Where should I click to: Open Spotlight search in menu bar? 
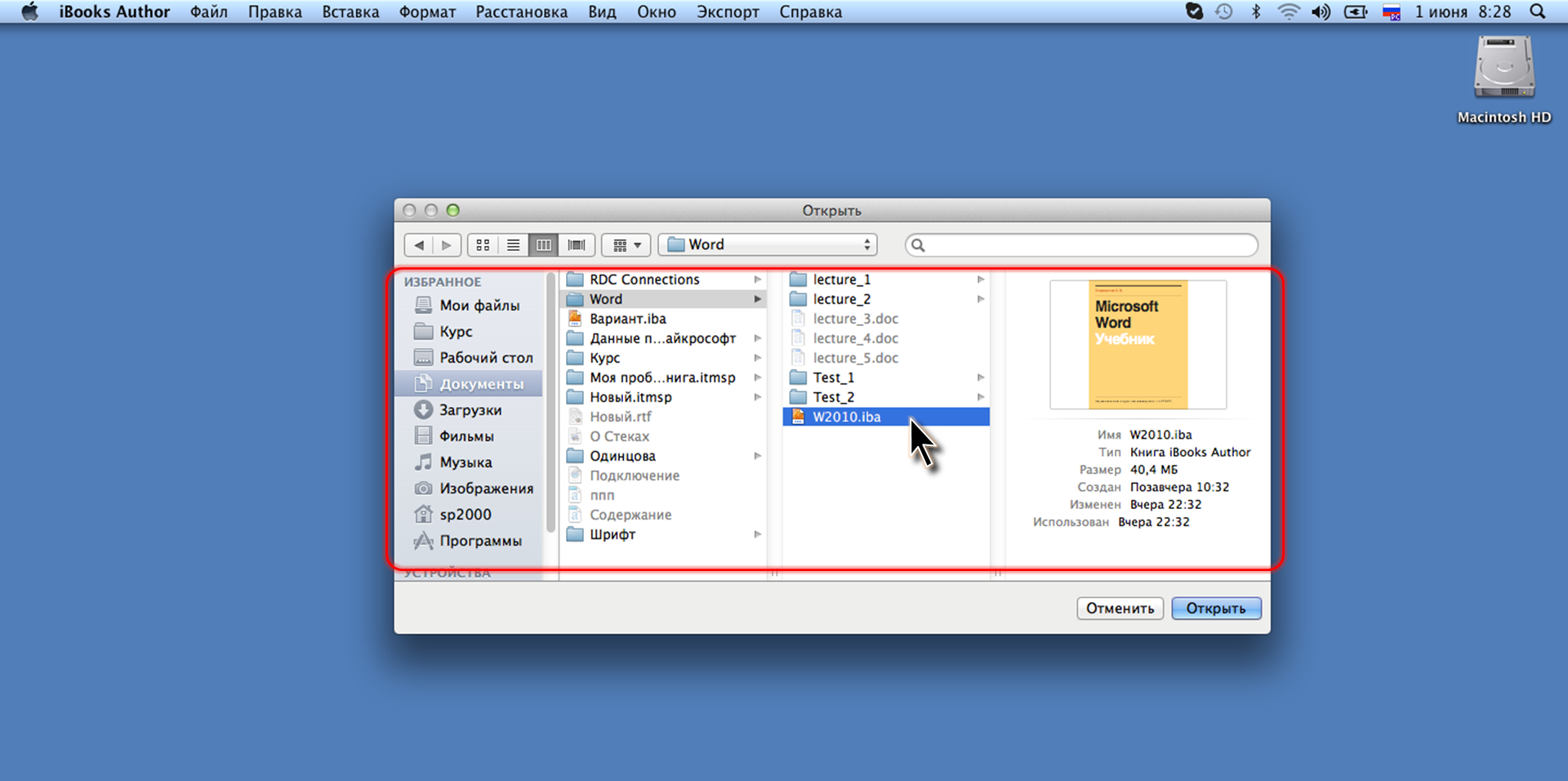pos(1537,12)
